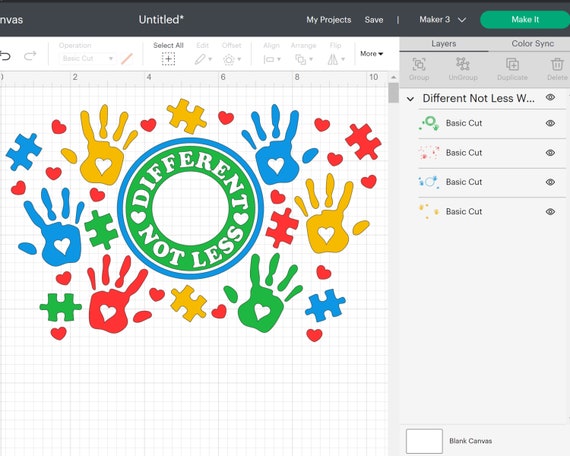Image resolution: width=570 pixels, height=456 pixels.
Task: Select the blue layer thumbnail
Action: (x=429, y=182)
